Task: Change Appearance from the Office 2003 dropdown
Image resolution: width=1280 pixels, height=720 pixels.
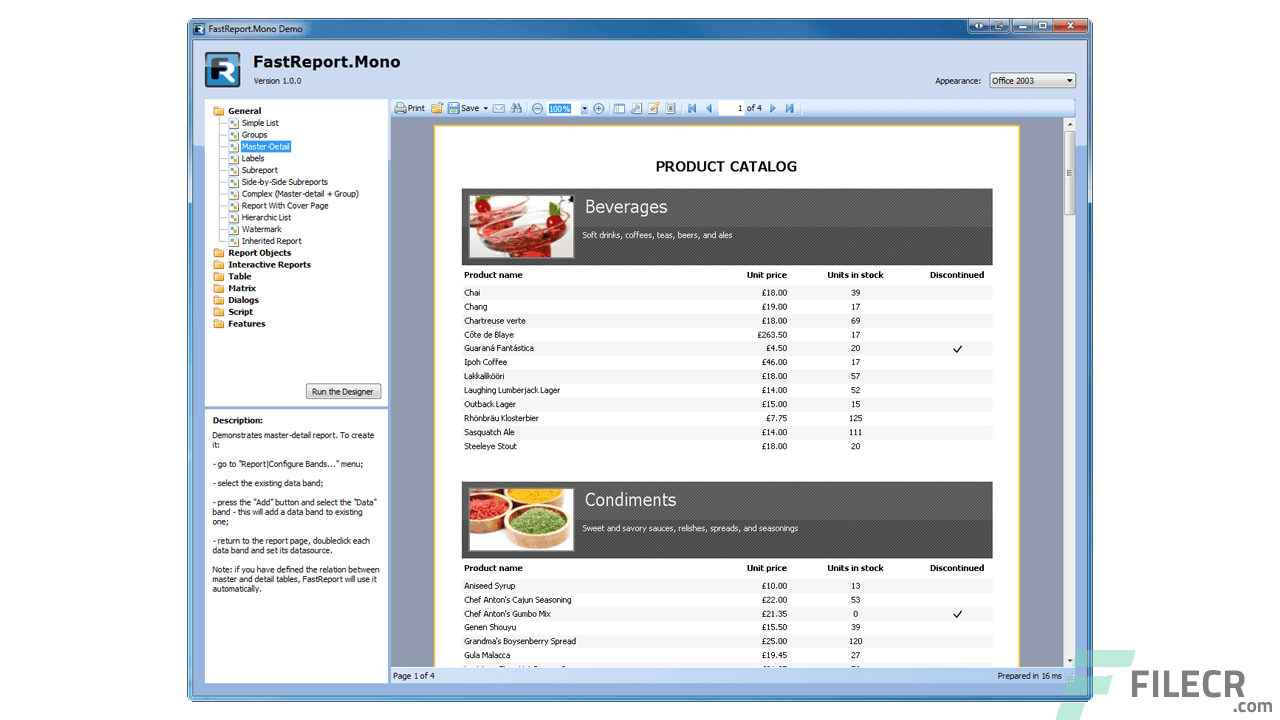Action: [x=1032, y=80]
